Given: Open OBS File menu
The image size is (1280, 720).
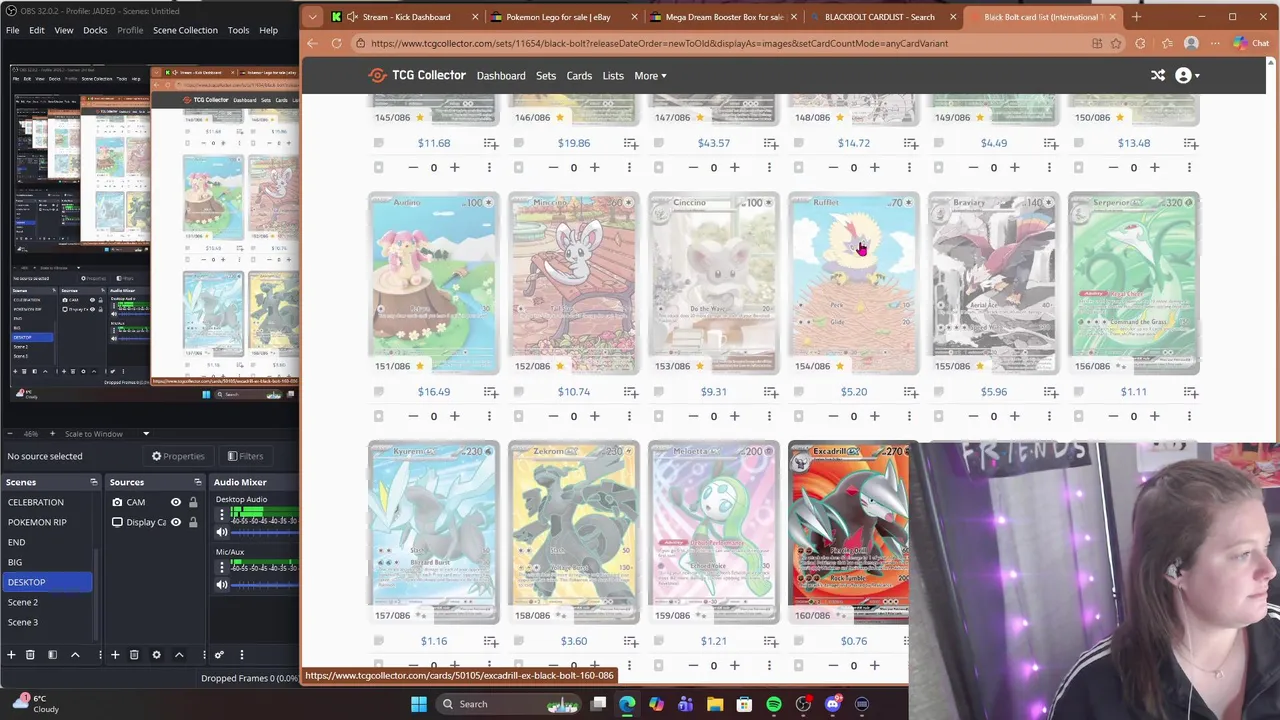Looking at the screenshot, I should [x=12, y=30].
